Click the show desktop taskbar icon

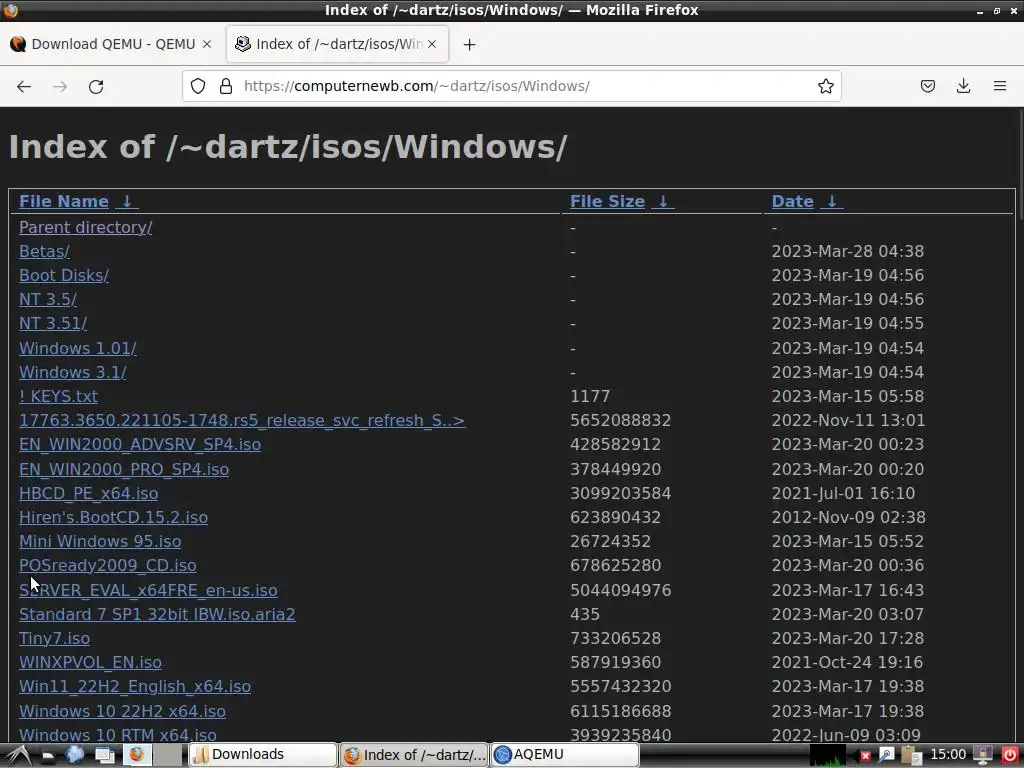[x=104, y=756]
